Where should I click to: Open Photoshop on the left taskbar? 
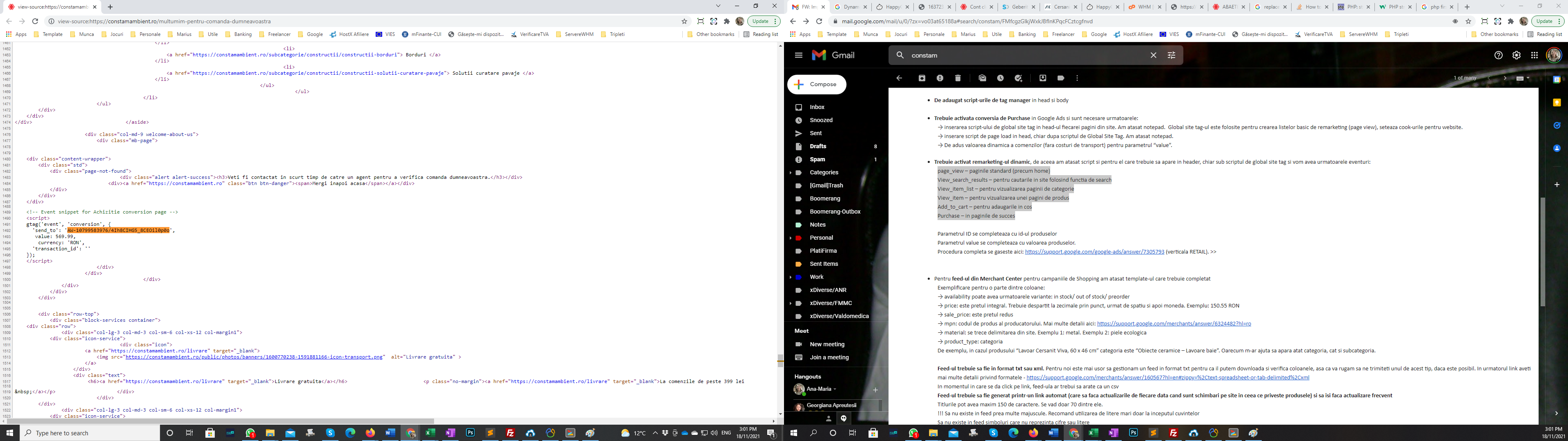tap(470, 433)
